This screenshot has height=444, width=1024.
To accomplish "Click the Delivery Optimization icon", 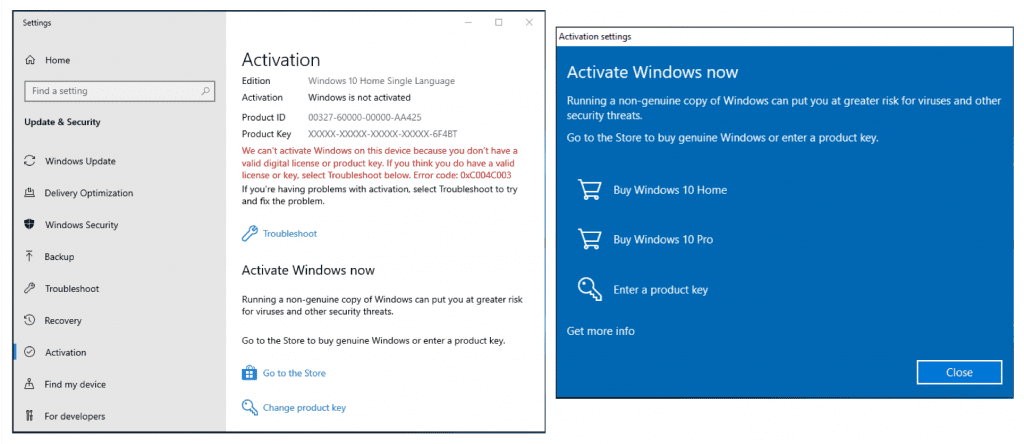I will (29, 193).
